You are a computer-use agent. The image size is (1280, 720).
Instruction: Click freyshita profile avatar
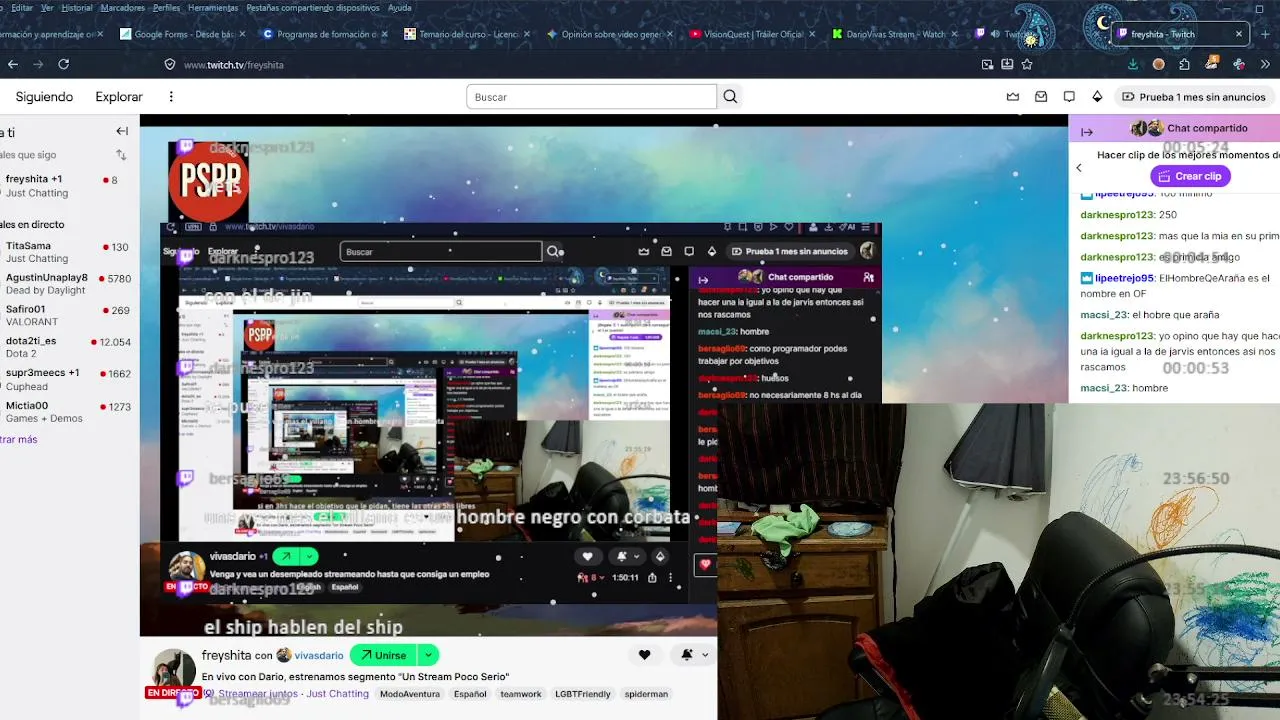pyautogui.click(x=173, y=668)
